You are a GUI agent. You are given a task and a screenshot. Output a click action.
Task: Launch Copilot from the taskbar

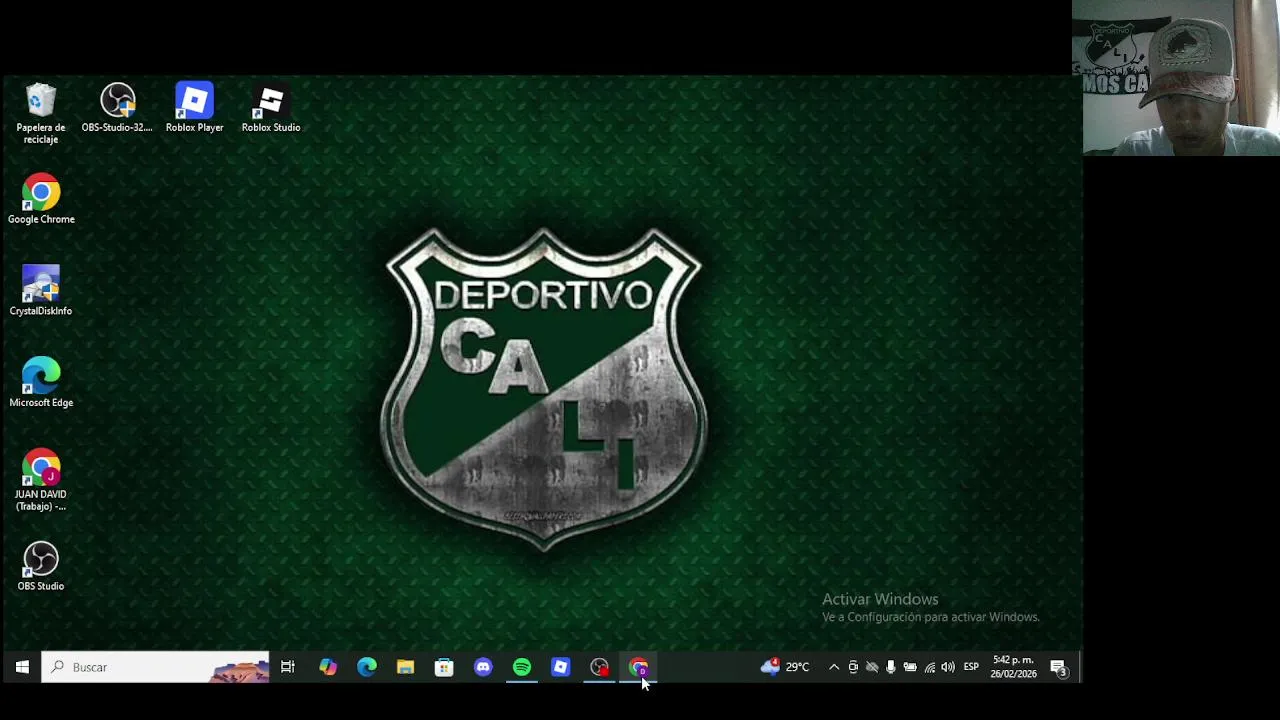(328, 667)
